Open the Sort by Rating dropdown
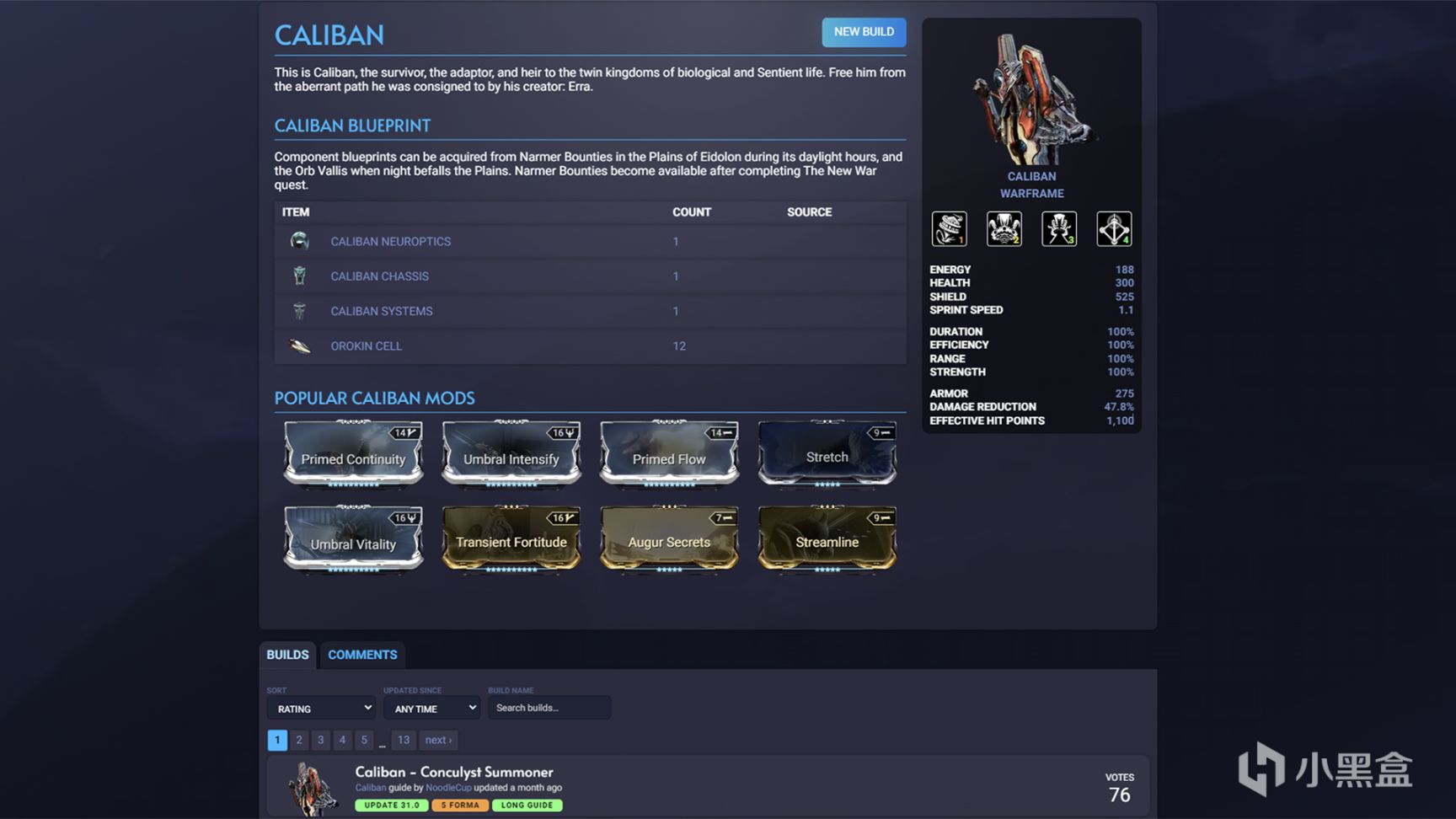Viewport: 1456px width, 819px height. (320, 709)
